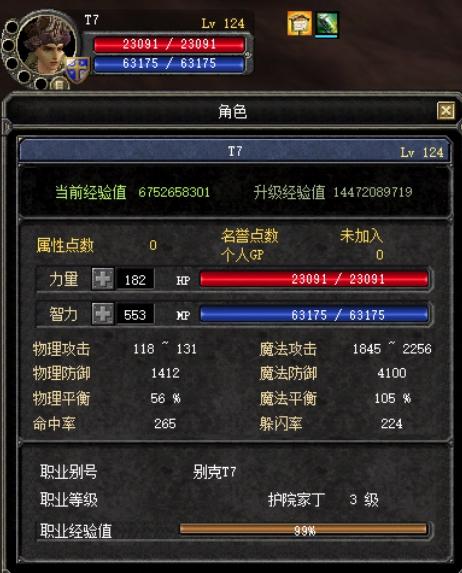
Task: Click the bottom portrait ring slot
Action: coord(40,84)
